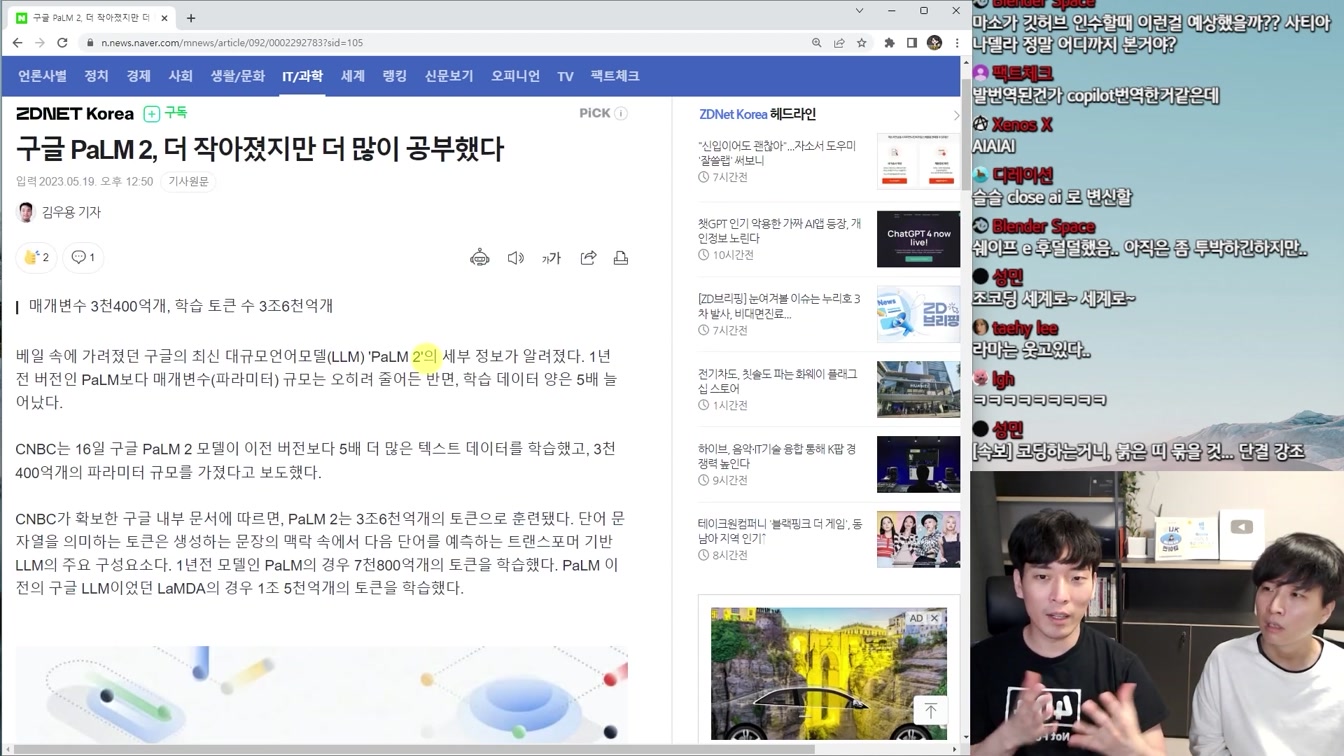Open the 신문보기 section
Viewport: 1344px width, 756px height.
[x=449, y=76]
